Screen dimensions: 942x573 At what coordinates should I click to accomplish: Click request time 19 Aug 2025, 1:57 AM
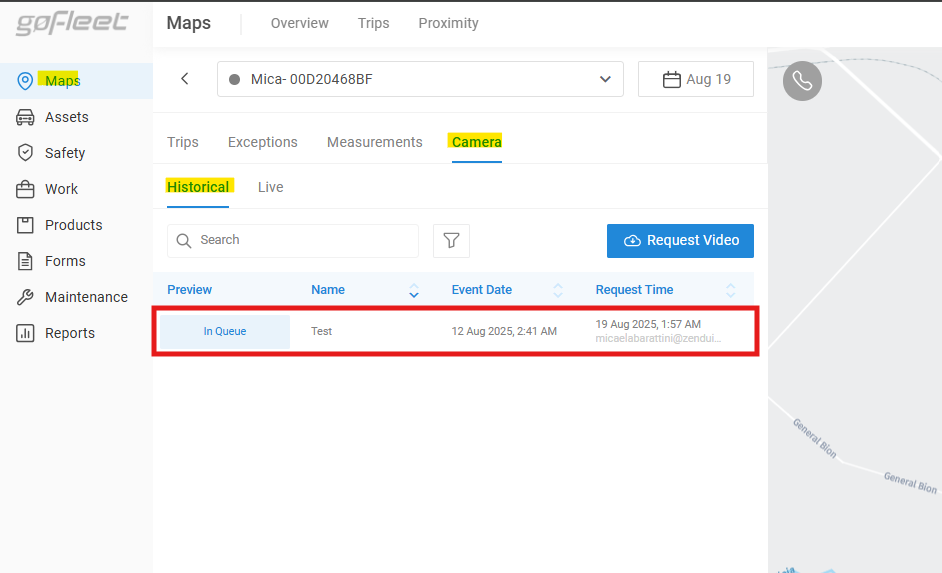[648, 324]
